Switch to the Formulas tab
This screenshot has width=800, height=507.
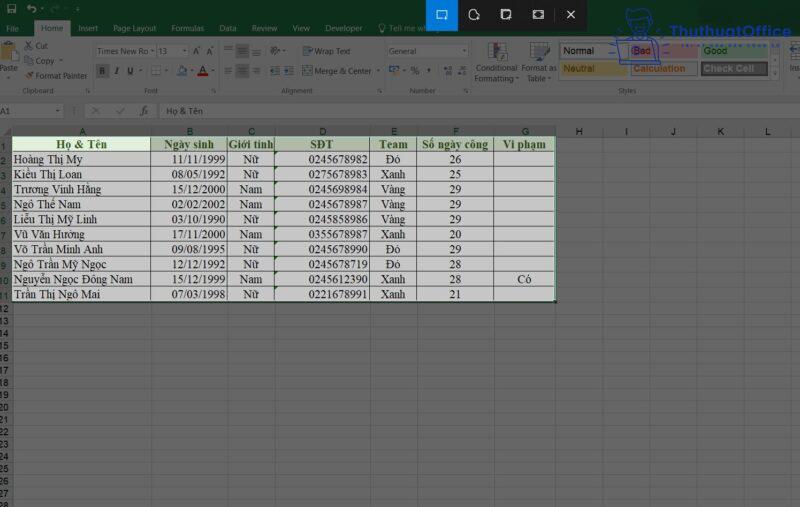(187, 28)
